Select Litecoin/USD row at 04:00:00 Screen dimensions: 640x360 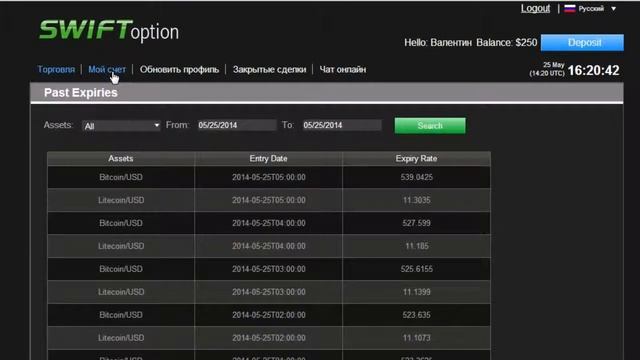click(269, 246)
